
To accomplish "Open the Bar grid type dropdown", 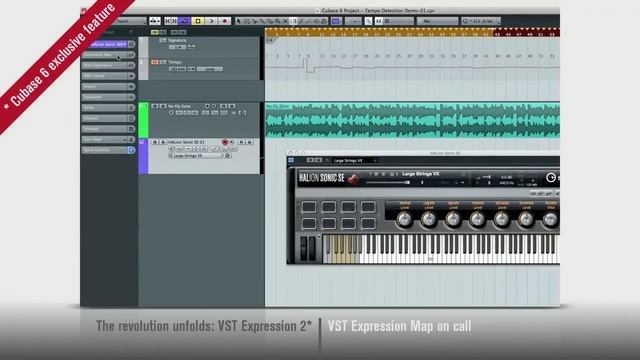I will tap(437, 21).
